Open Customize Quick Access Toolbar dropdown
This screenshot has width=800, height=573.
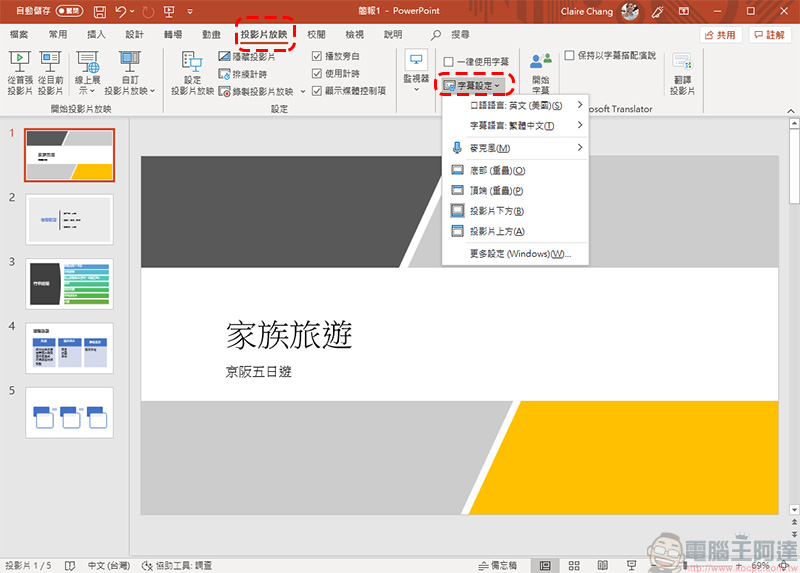tap(190, 11)
